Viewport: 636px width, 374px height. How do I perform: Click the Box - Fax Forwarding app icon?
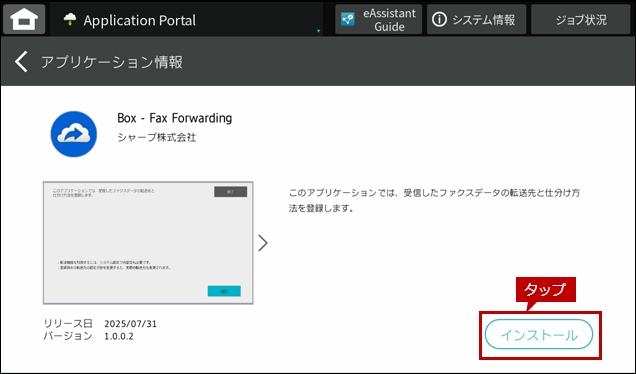click(x=74, y=134)
